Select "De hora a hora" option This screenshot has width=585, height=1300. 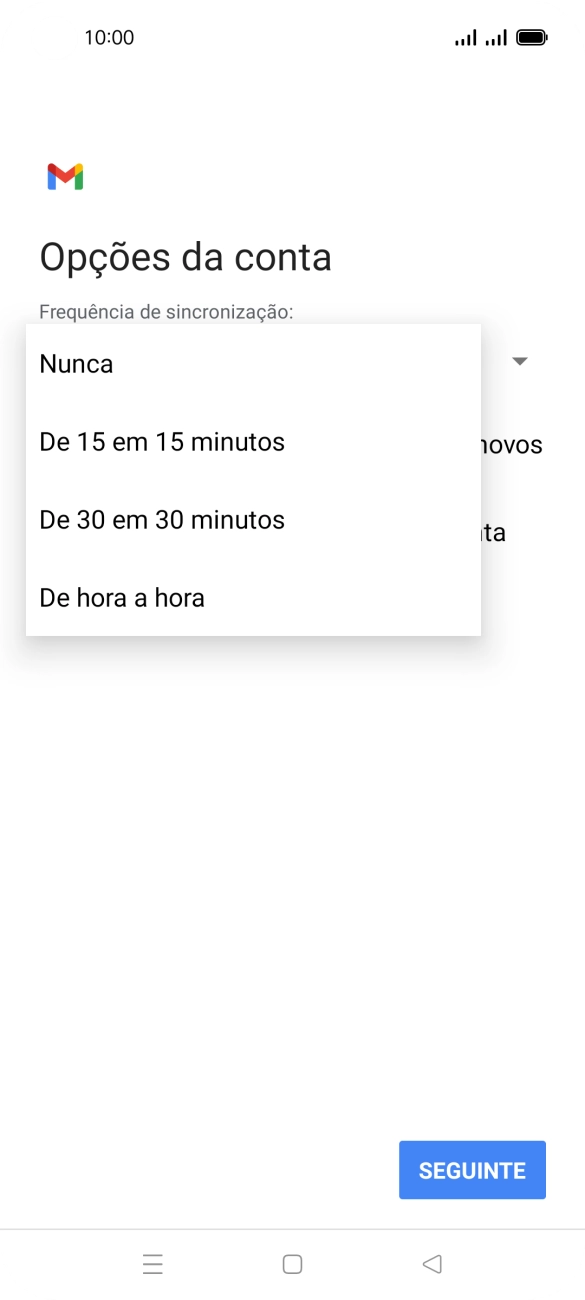pos(120,597)
